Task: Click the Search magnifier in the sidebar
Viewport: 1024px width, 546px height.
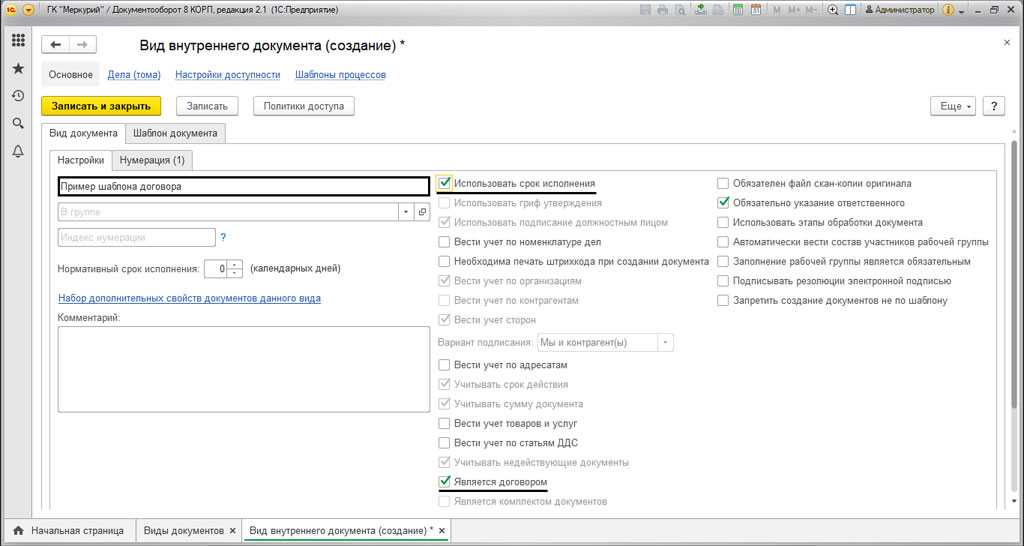Action: tap(18, 123)
